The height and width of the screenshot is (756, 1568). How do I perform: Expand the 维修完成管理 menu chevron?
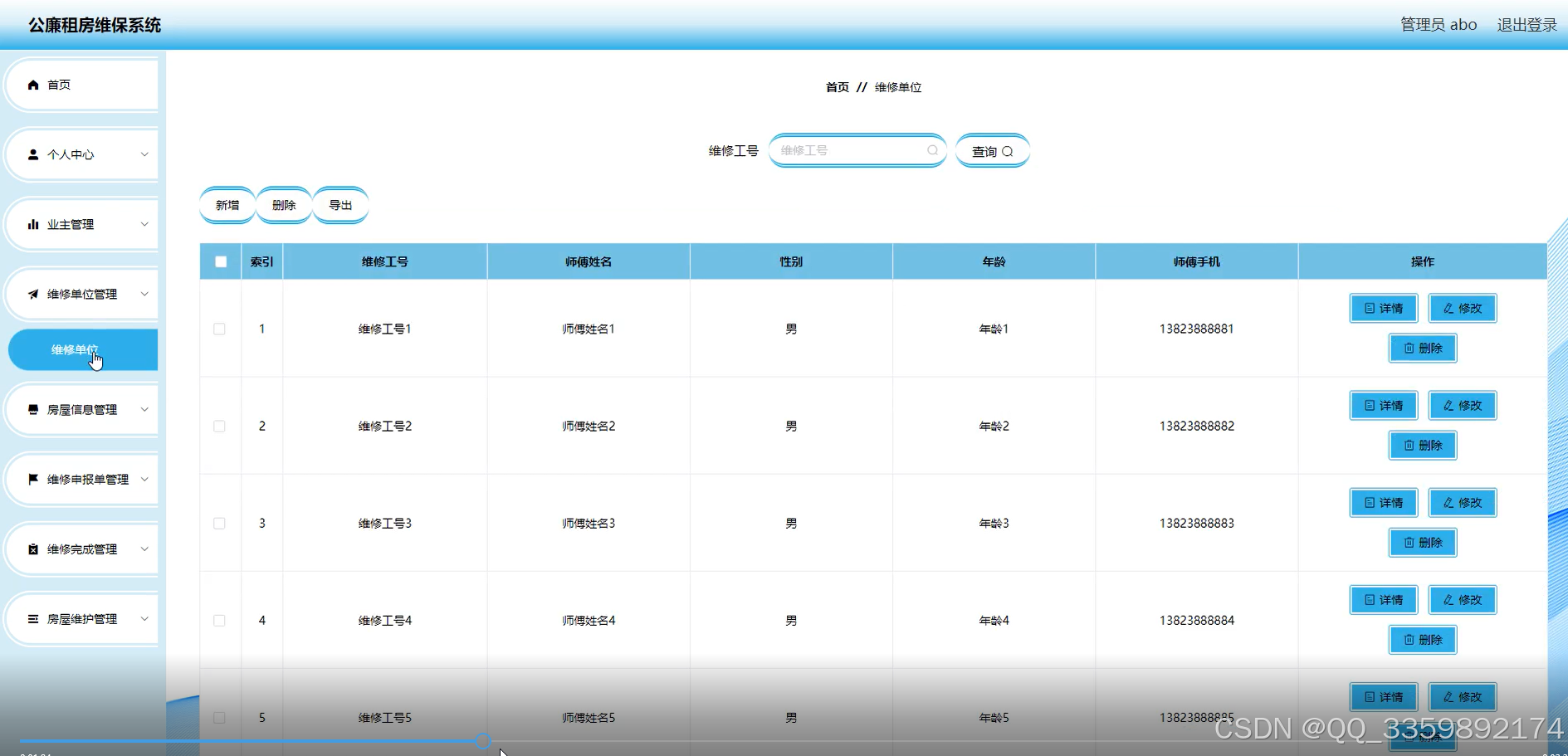144,549
